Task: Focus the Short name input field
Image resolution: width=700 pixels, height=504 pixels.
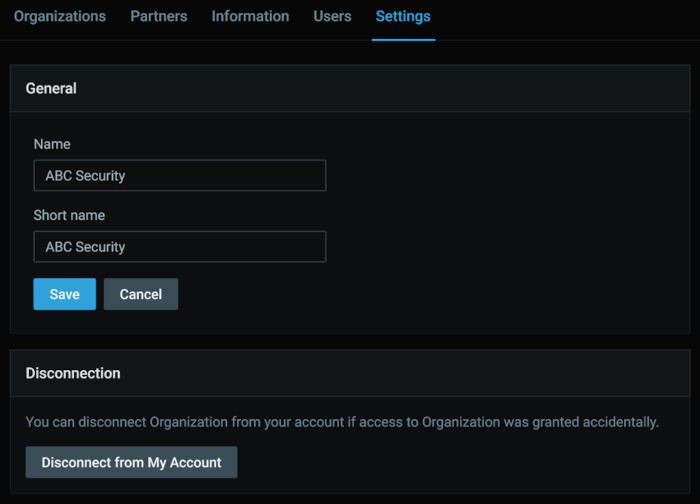Action: tap(179, 246)
